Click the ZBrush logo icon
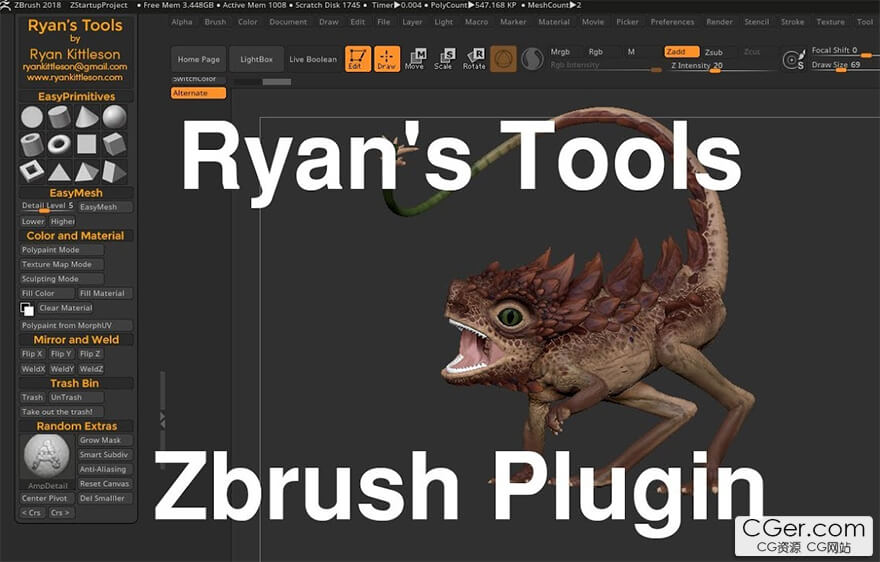Image resolution: width=880 pixels, height=562 pixels. [5, 5]
